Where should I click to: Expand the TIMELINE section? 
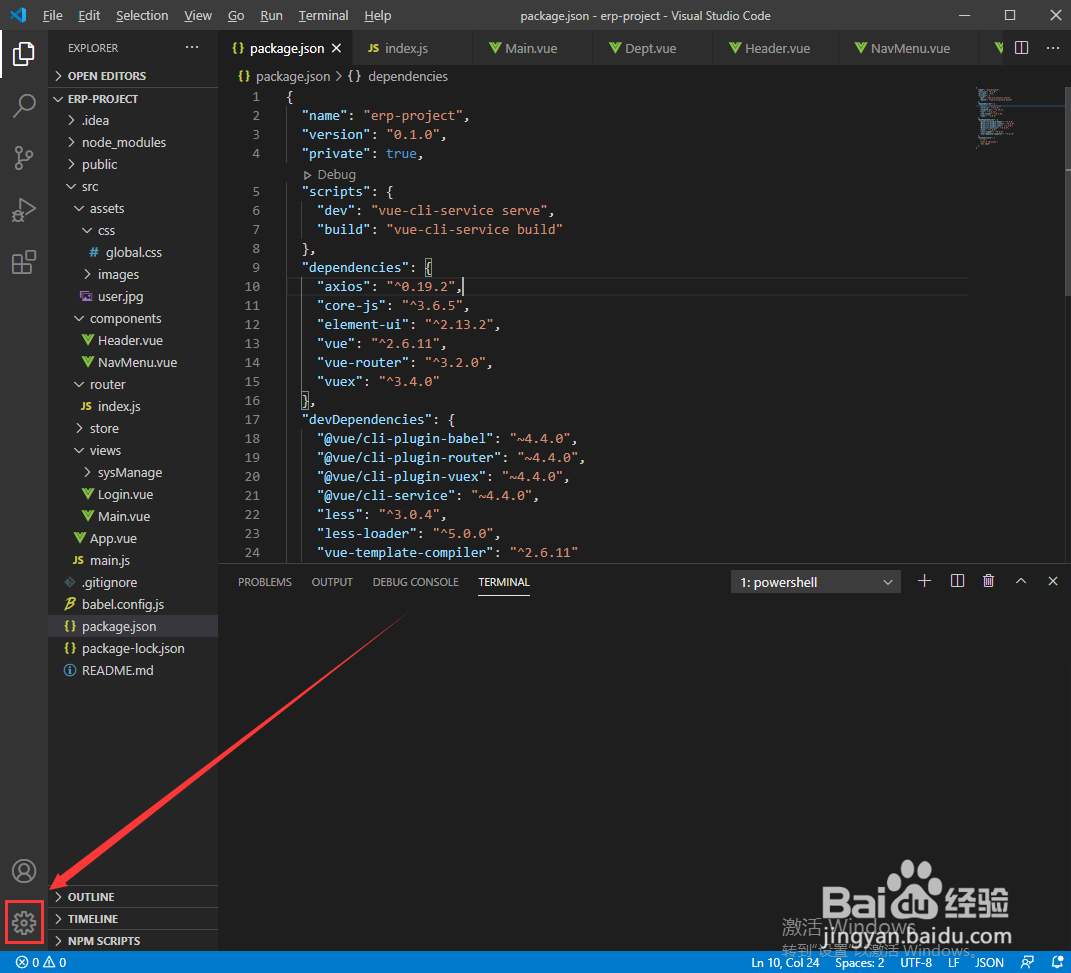[133, 919]
